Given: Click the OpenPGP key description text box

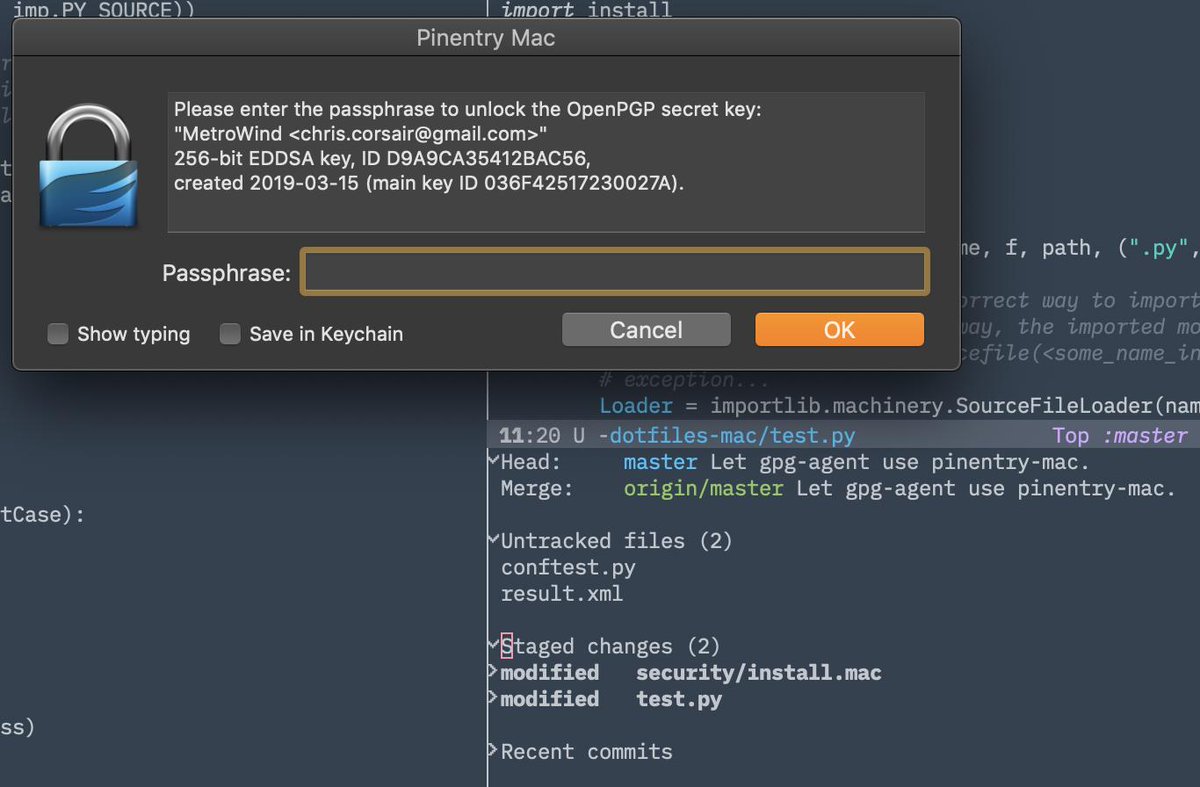Looking at the screenshot, I should pos(545,162).
